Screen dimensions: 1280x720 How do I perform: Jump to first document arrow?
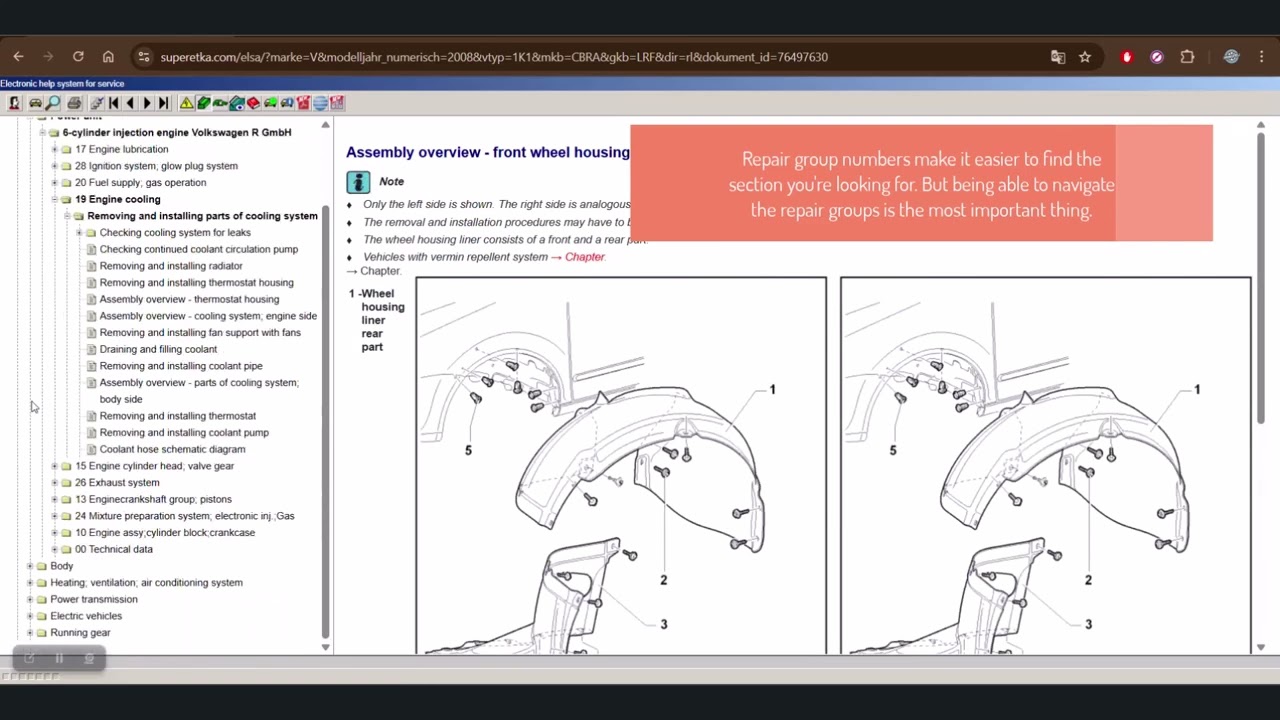click(x=113, y=103)
